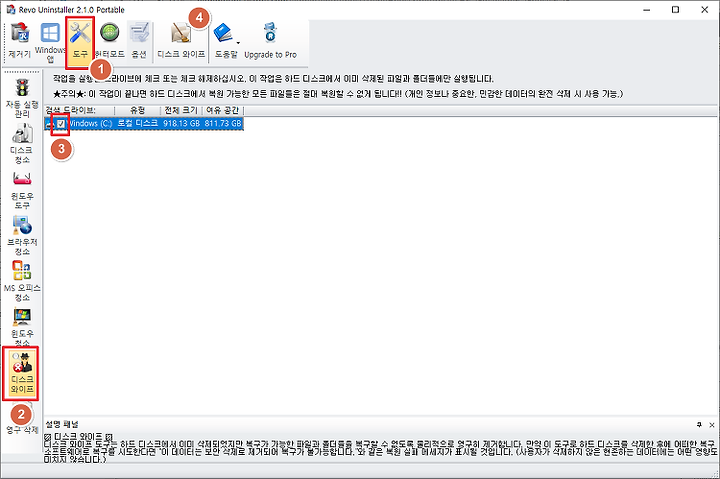720x479 pixels.
Task: Open 디스크 정소 sidebar tool
Action: point(22,143)
